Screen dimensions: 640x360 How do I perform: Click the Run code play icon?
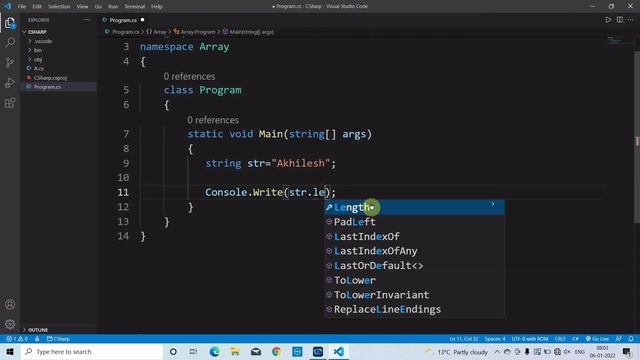click(x=608, y=20)
